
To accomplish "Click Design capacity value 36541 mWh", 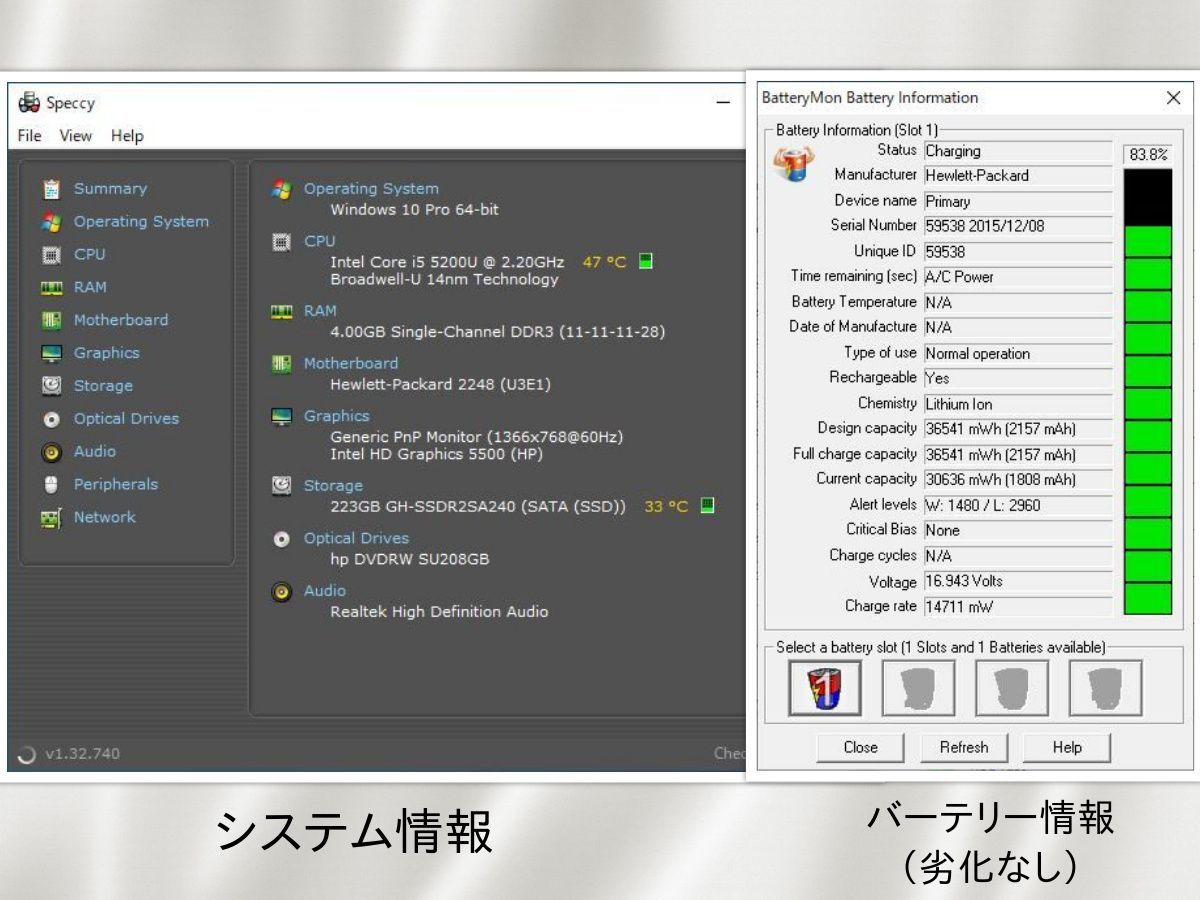I will 1018,429.
